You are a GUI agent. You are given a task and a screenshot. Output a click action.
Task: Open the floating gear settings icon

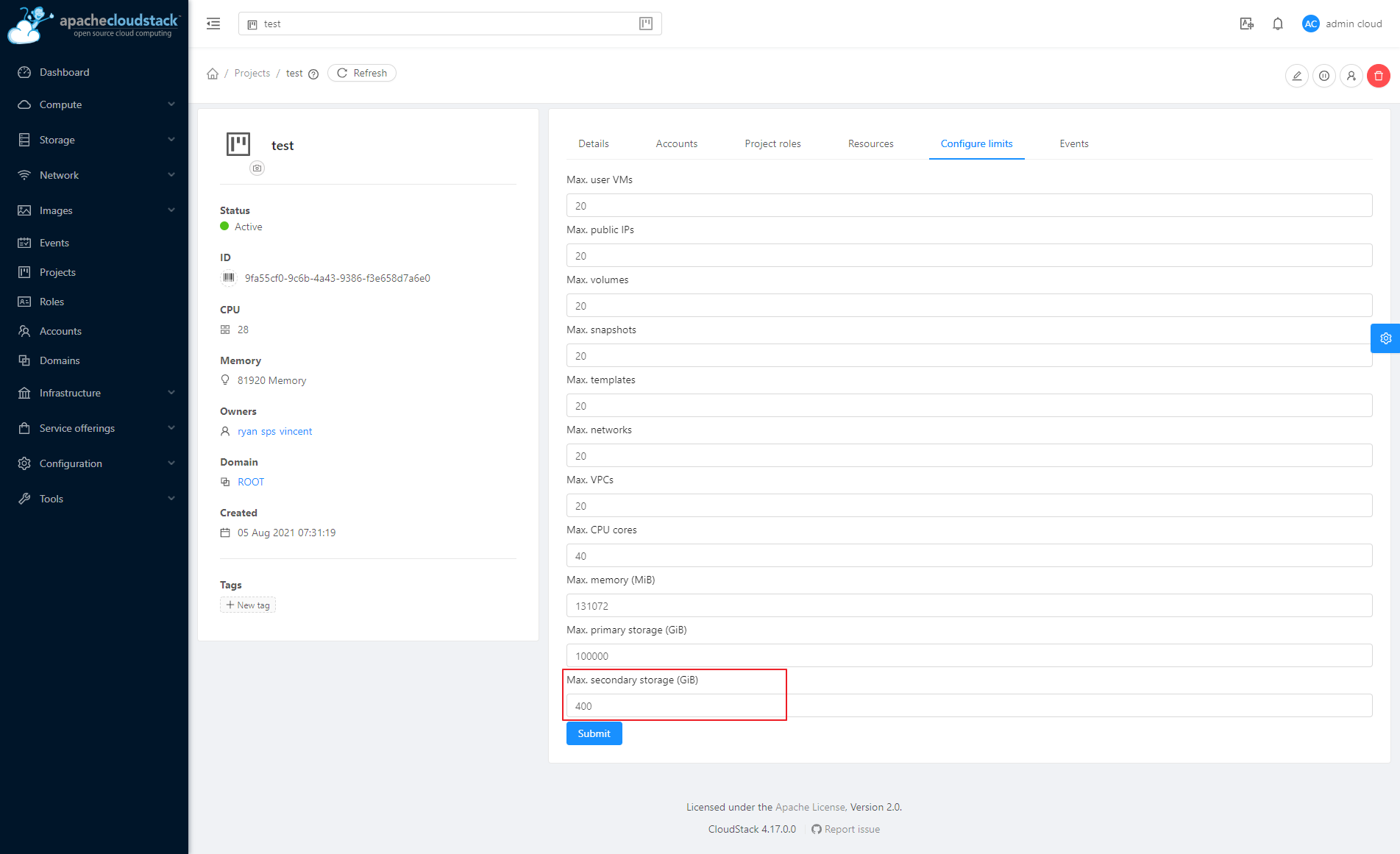tap(1386, 338)
